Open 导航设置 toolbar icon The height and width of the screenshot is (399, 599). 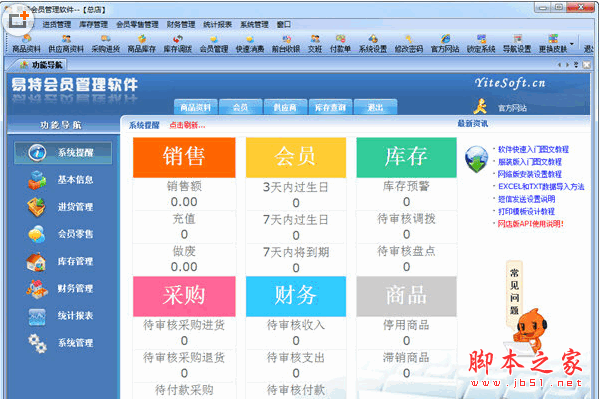(x=517, y=44)
